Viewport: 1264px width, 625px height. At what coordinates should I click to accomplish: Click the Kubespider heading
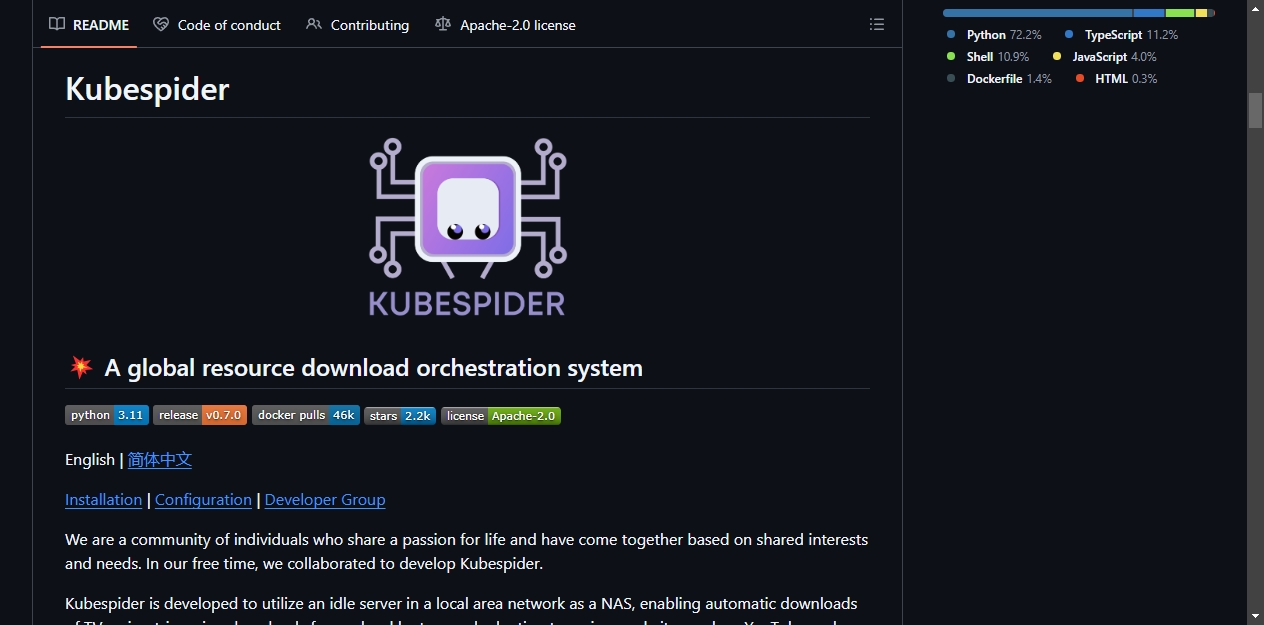[x=147, y=89]
